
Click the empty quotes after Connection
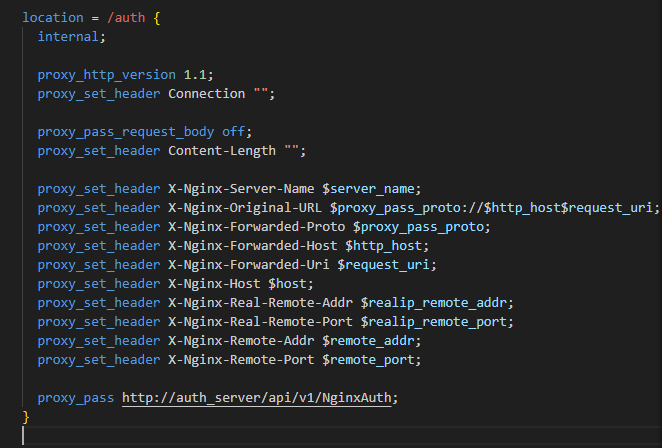pyautogui.click(x=260, y=91)
